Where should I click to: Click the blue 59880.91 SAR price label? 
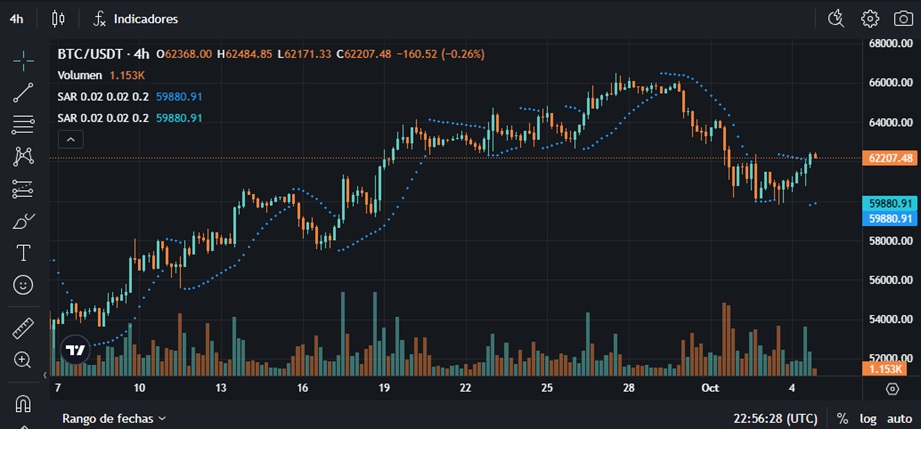tap(889, 219)
